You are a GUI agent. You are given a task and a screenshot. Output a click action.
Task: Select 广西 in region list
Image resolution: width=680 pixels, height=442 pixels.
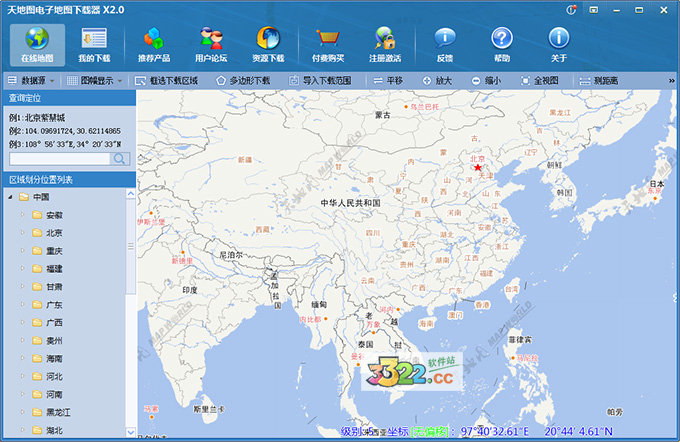coord(54,323)
